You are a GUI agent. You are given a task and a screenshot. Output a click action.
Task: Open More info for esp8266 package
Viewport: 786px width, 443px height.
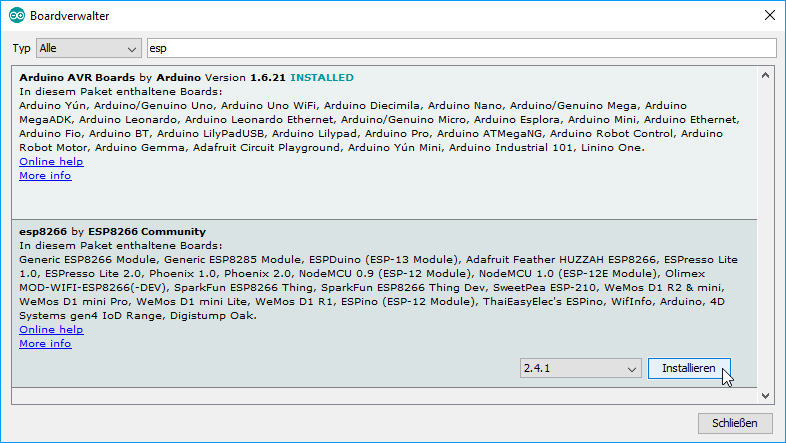45,343
